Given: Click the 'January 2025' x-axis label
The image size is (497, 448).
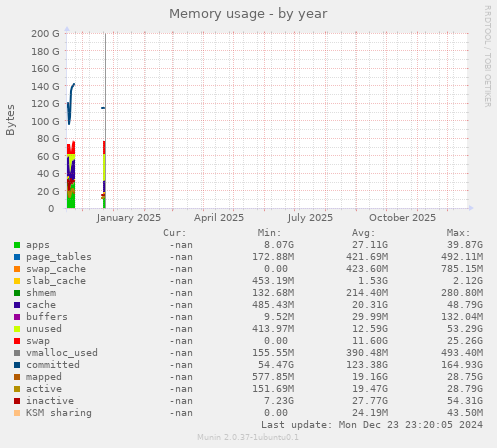Looking at the screenshot, I should 129,218.
